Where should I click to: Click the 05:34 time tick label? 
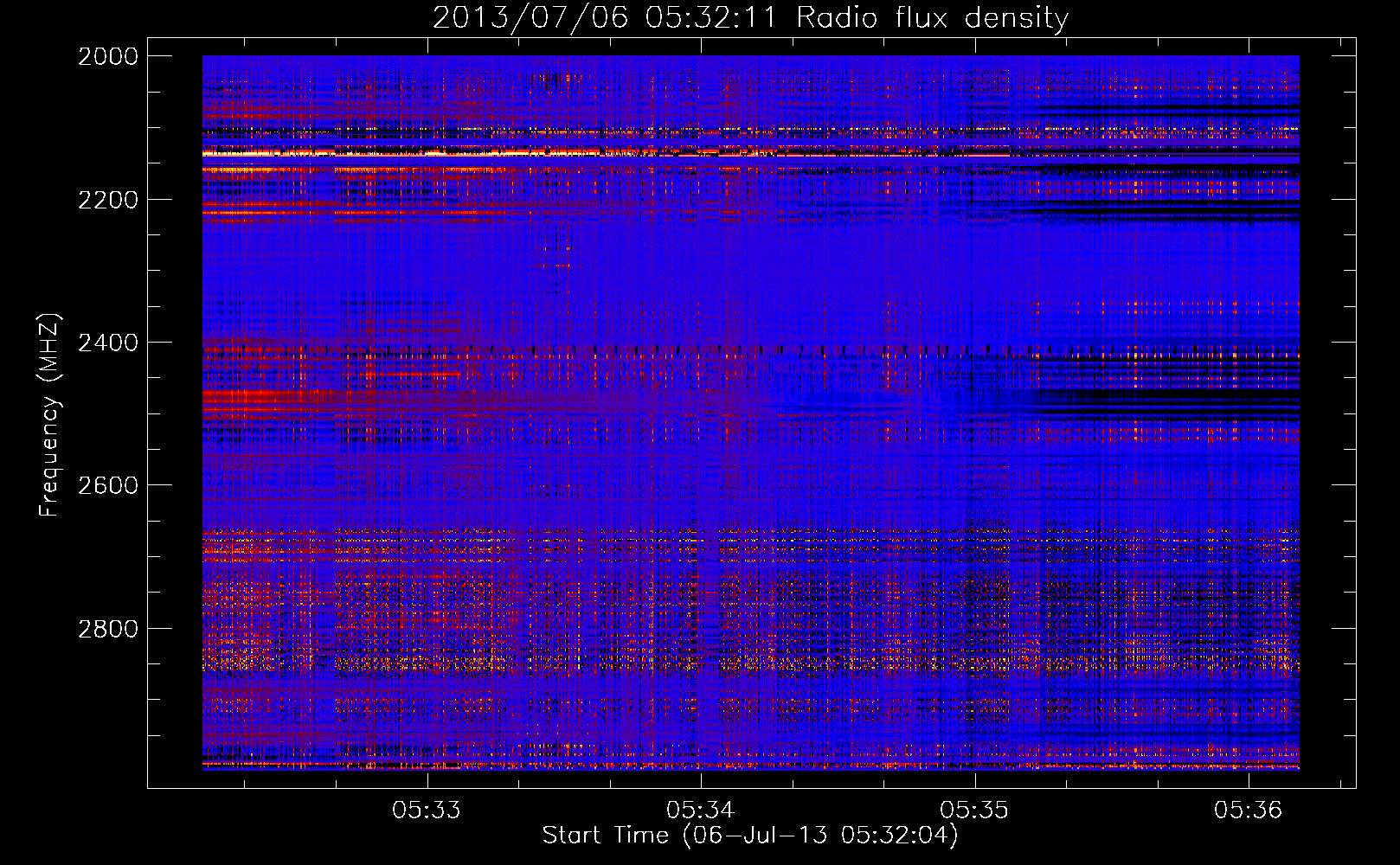pyautogui.click(x=701, y=810)
